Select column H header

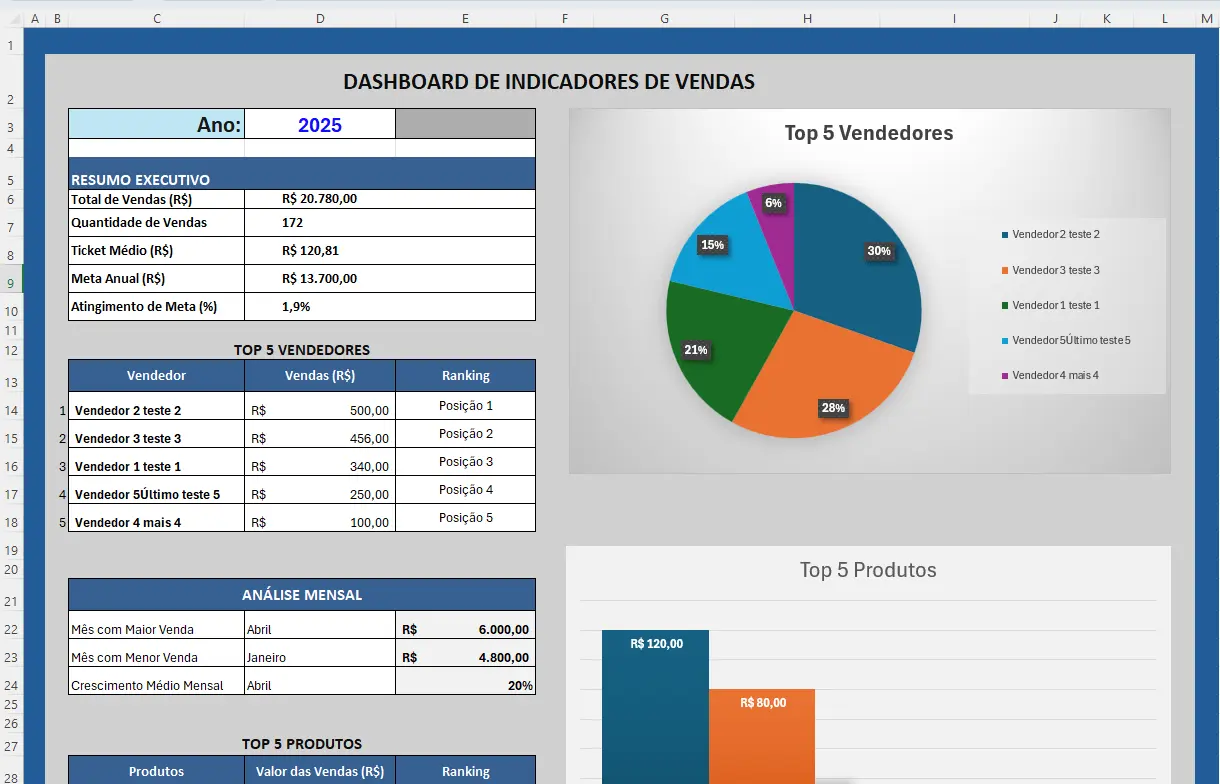pyautogui.click(x=807, y=18)
